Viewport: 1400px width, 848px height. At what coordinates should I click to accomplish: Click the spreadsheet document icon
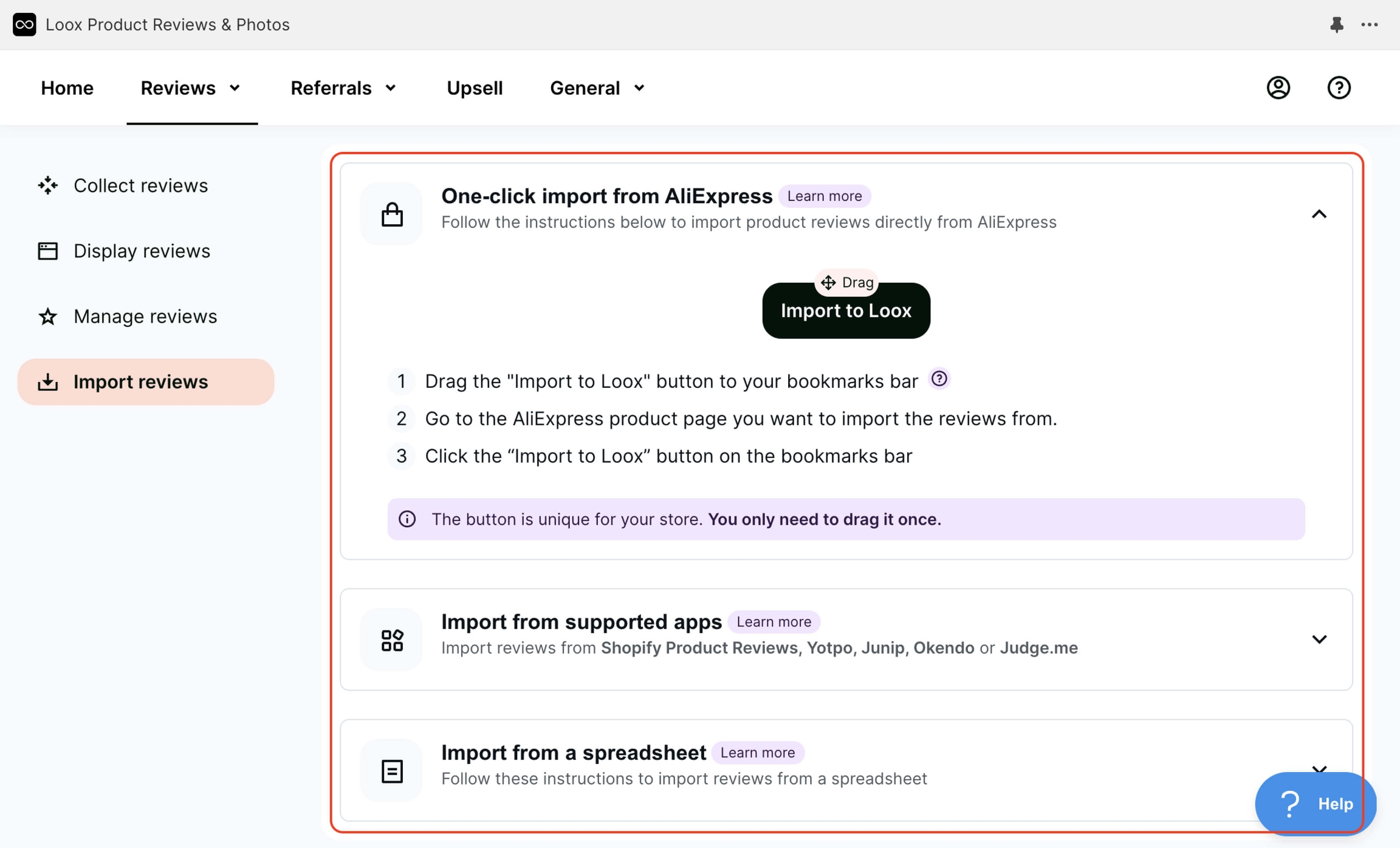[x=391, y=770]
